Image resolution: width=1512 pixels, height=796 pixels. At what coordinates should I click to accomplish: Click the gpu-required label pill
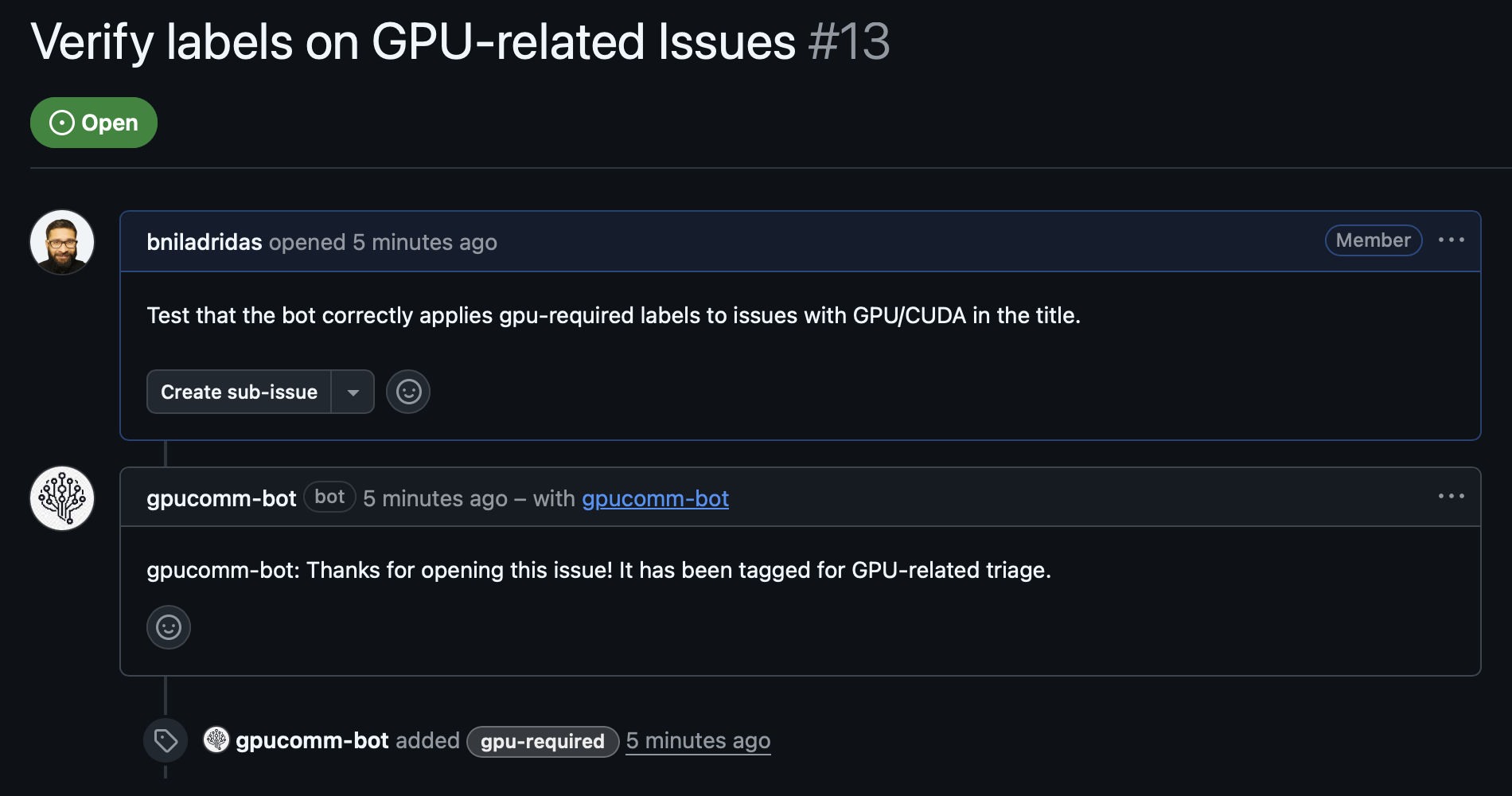[542, 741]
